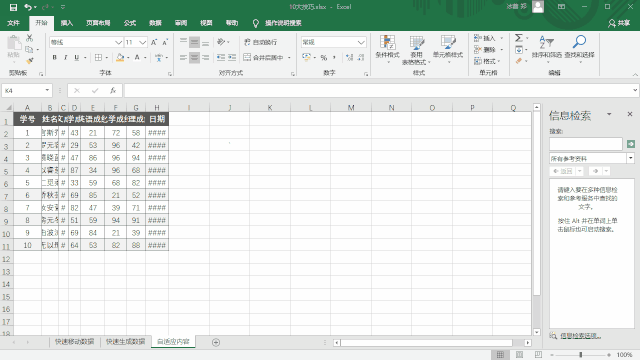This screenshot has height=360, width=640.
Task: Open the font size dropdown
Action: (142, 42)
